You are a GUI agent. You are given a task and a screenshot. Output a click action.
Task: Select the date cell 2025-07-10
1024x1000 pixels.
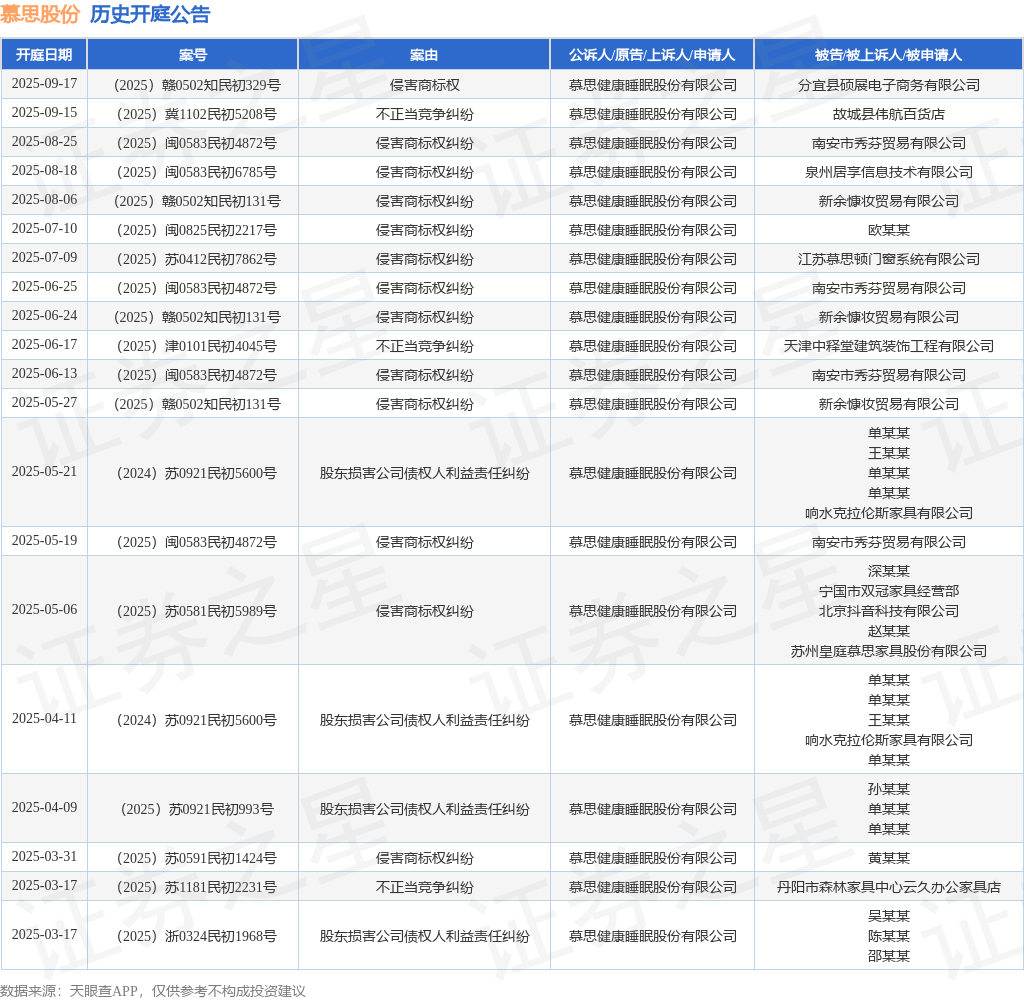click(x=44, y=229)
